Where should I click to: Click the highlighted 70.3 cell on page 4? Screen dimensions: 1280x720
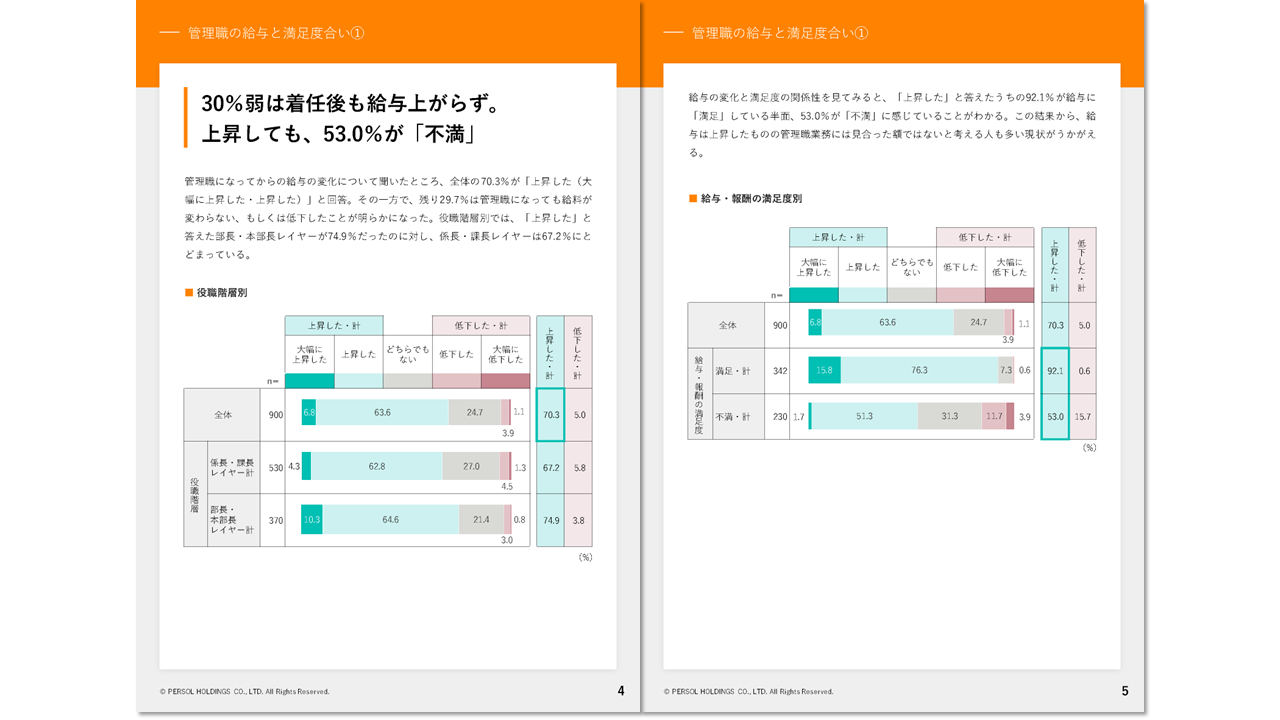tap(550, 414)
